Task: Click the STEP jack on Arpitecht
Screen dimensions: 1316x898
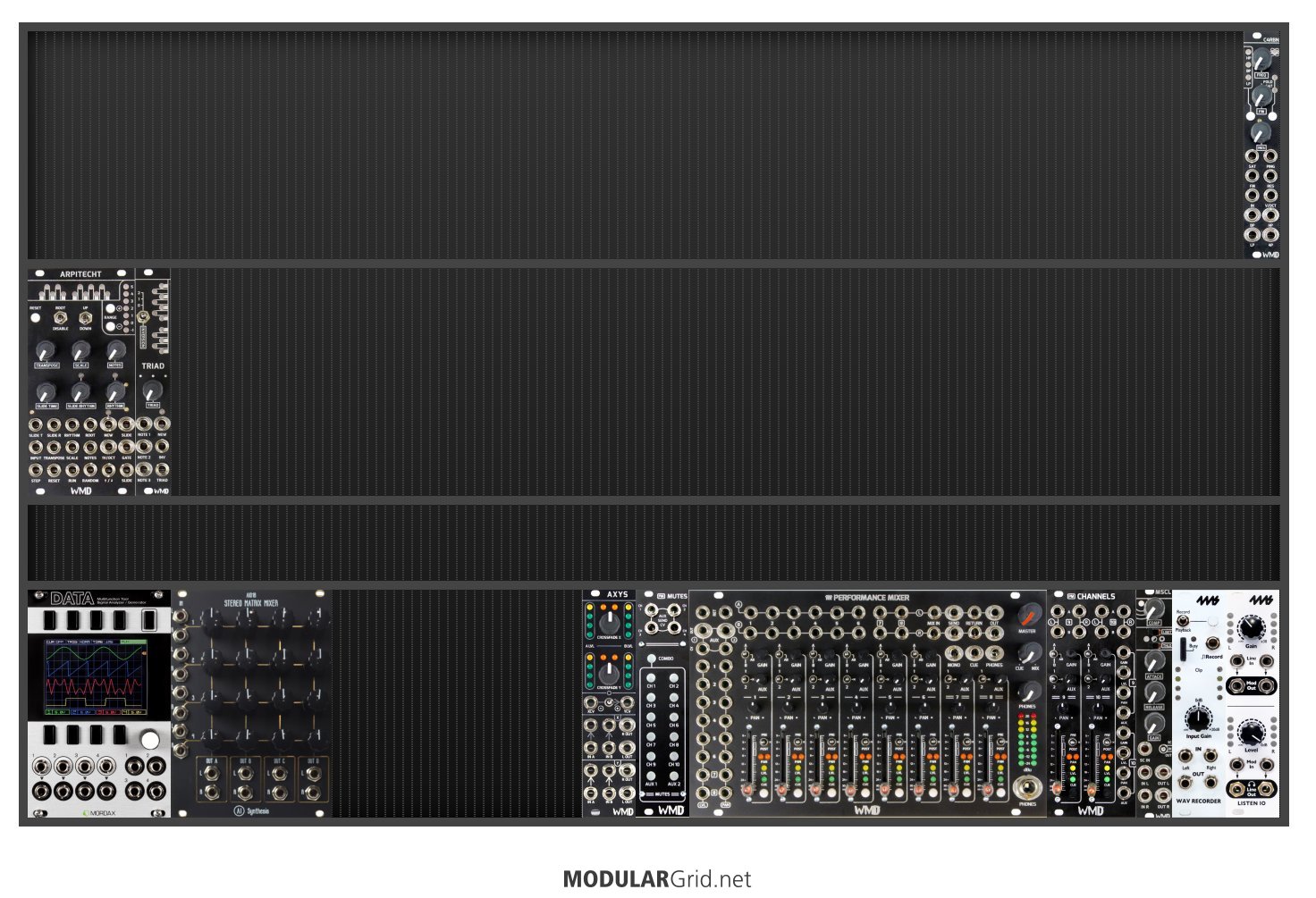Action: (x=36, y=469)
